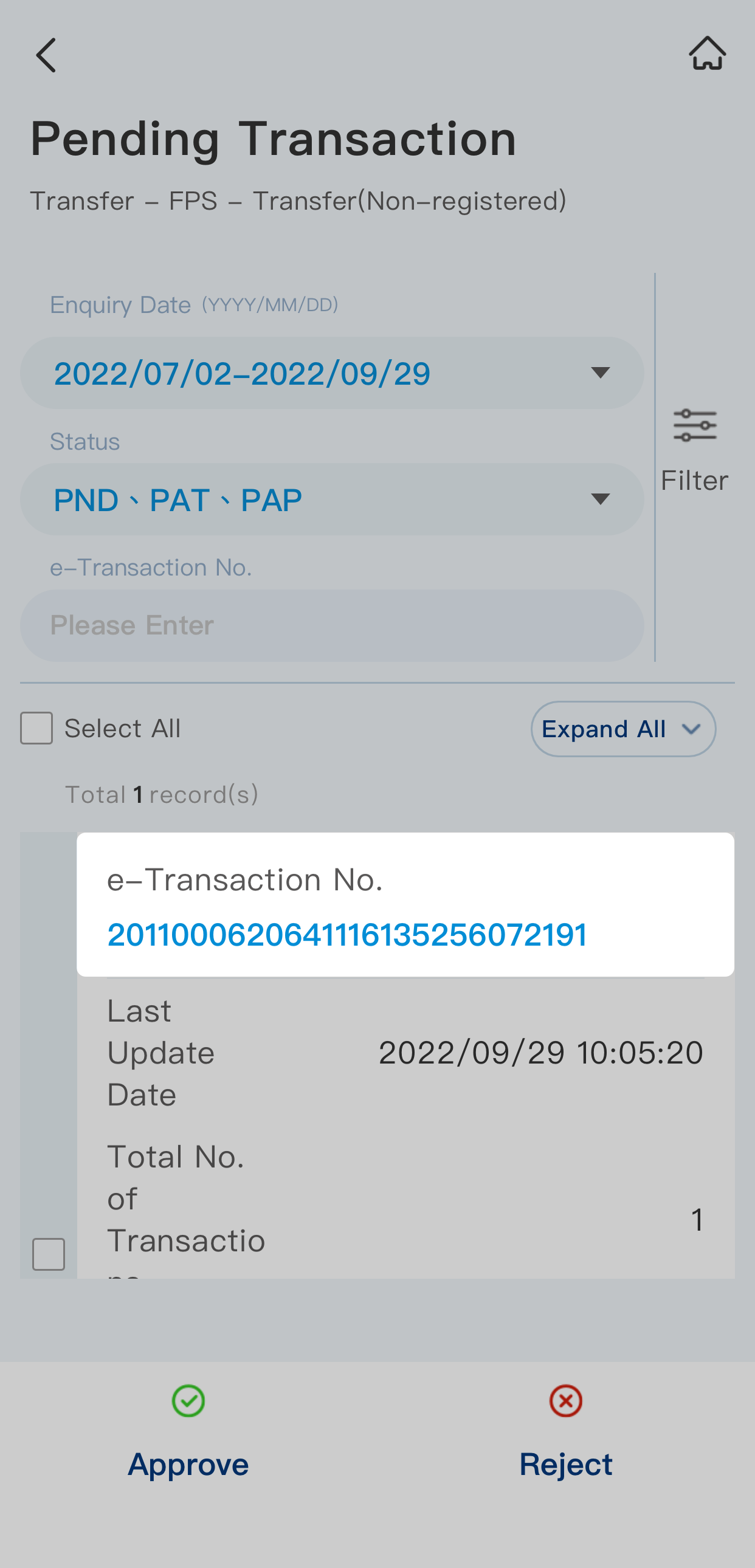Viewport: 755px width, 1568px height.
Task: Tap the back arrow icon
Action: tap(46, 55)
